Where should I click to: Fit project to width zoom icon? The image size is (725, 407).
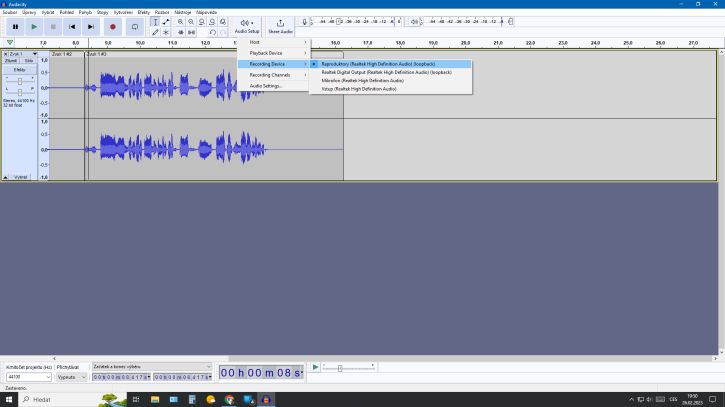click(x=212, y=22)
